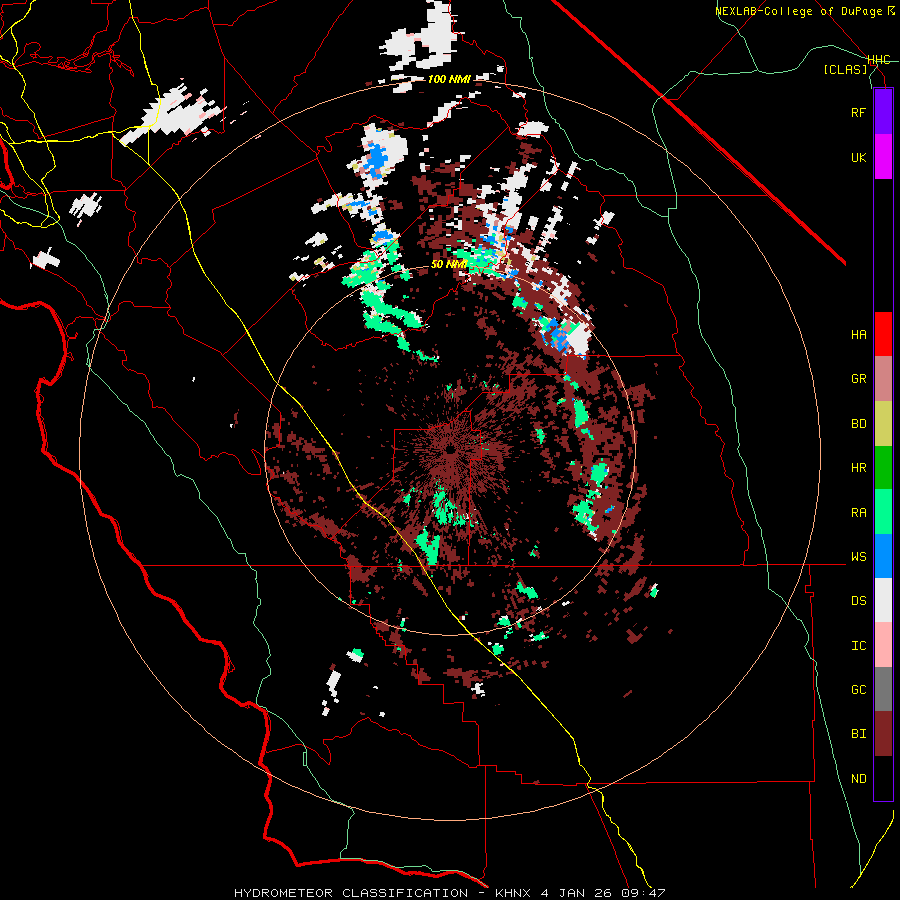Select the GR dusty-pink legend swatch
Image resolution: width=900 pixels, height=900 pixels.
click(883, 379)
